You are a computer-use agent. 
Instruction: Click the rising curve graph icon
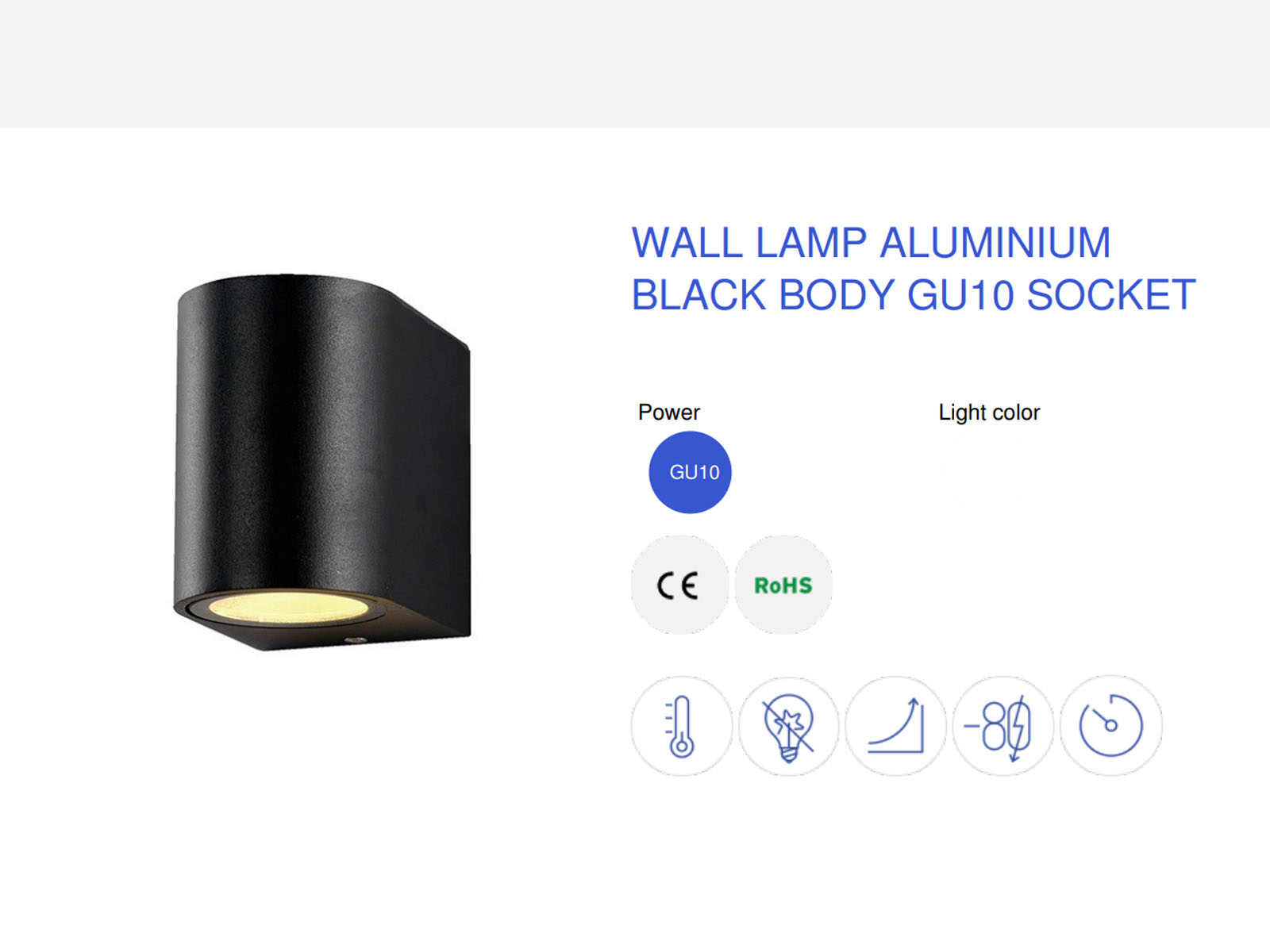tap(896, 726)
